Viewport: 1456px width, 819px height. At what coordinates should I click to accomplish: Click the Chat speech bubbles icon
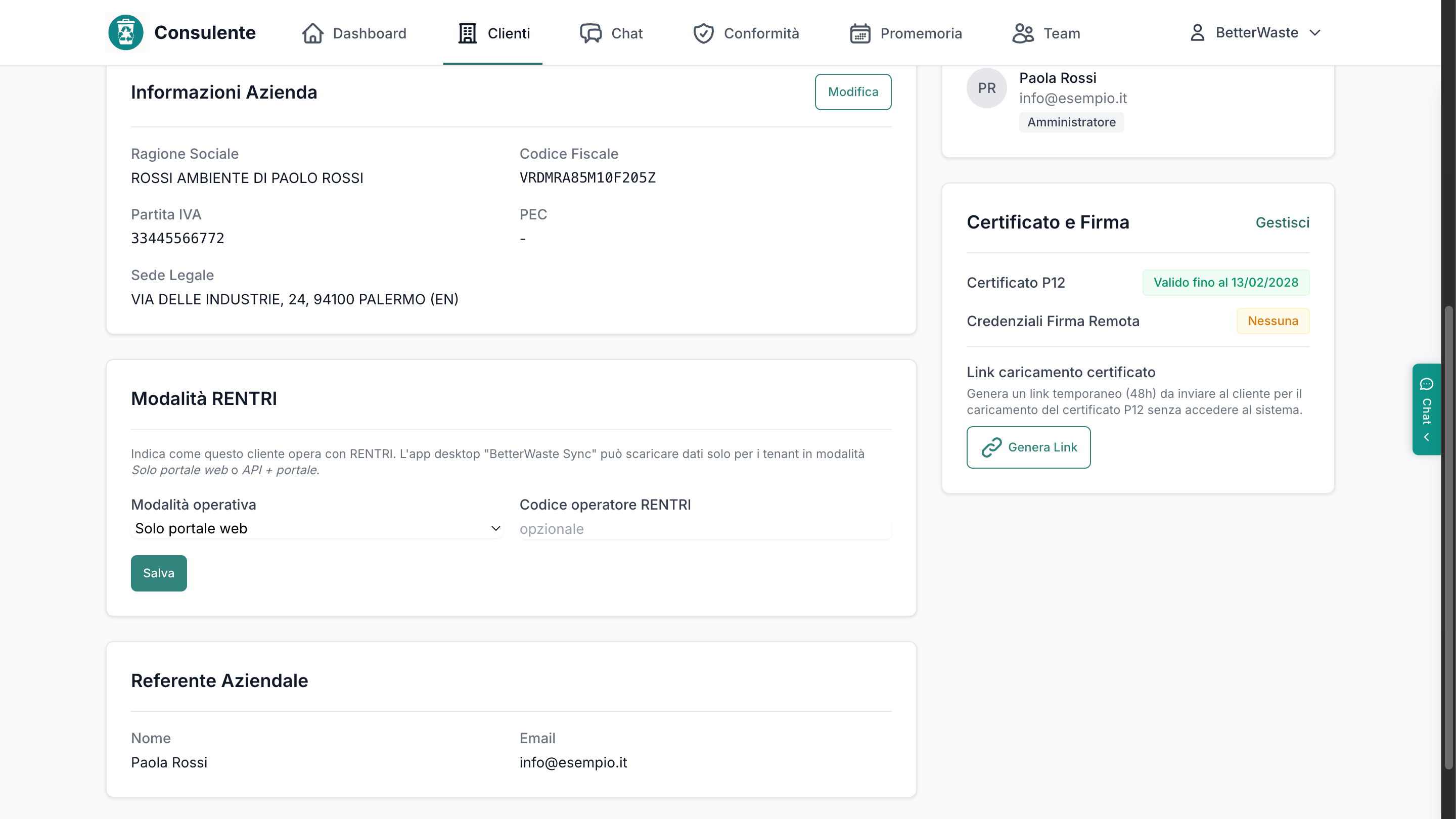click(x=590, y=33)
